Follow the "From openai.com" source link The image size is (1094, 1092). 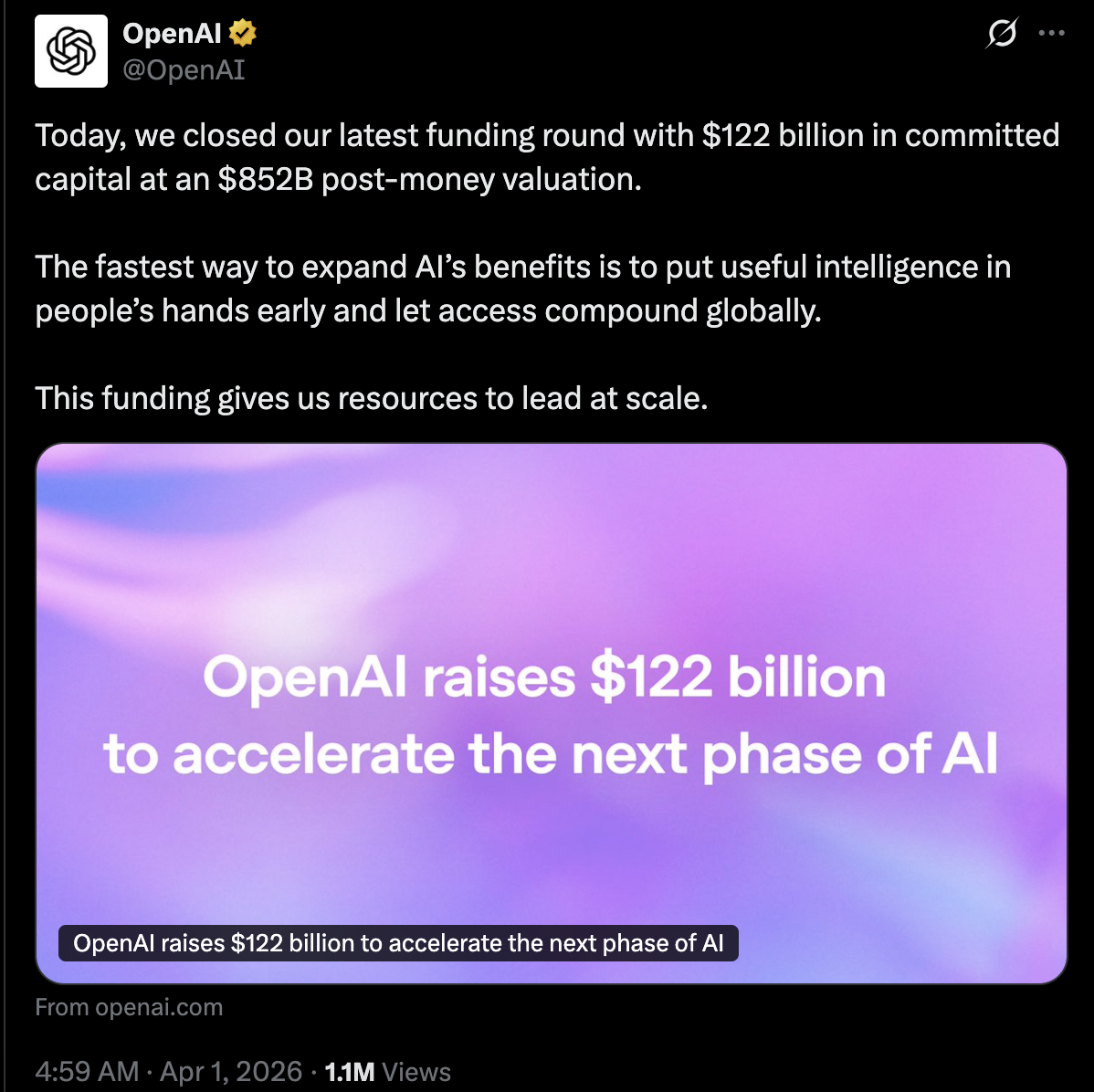(x=129, y=1007)
